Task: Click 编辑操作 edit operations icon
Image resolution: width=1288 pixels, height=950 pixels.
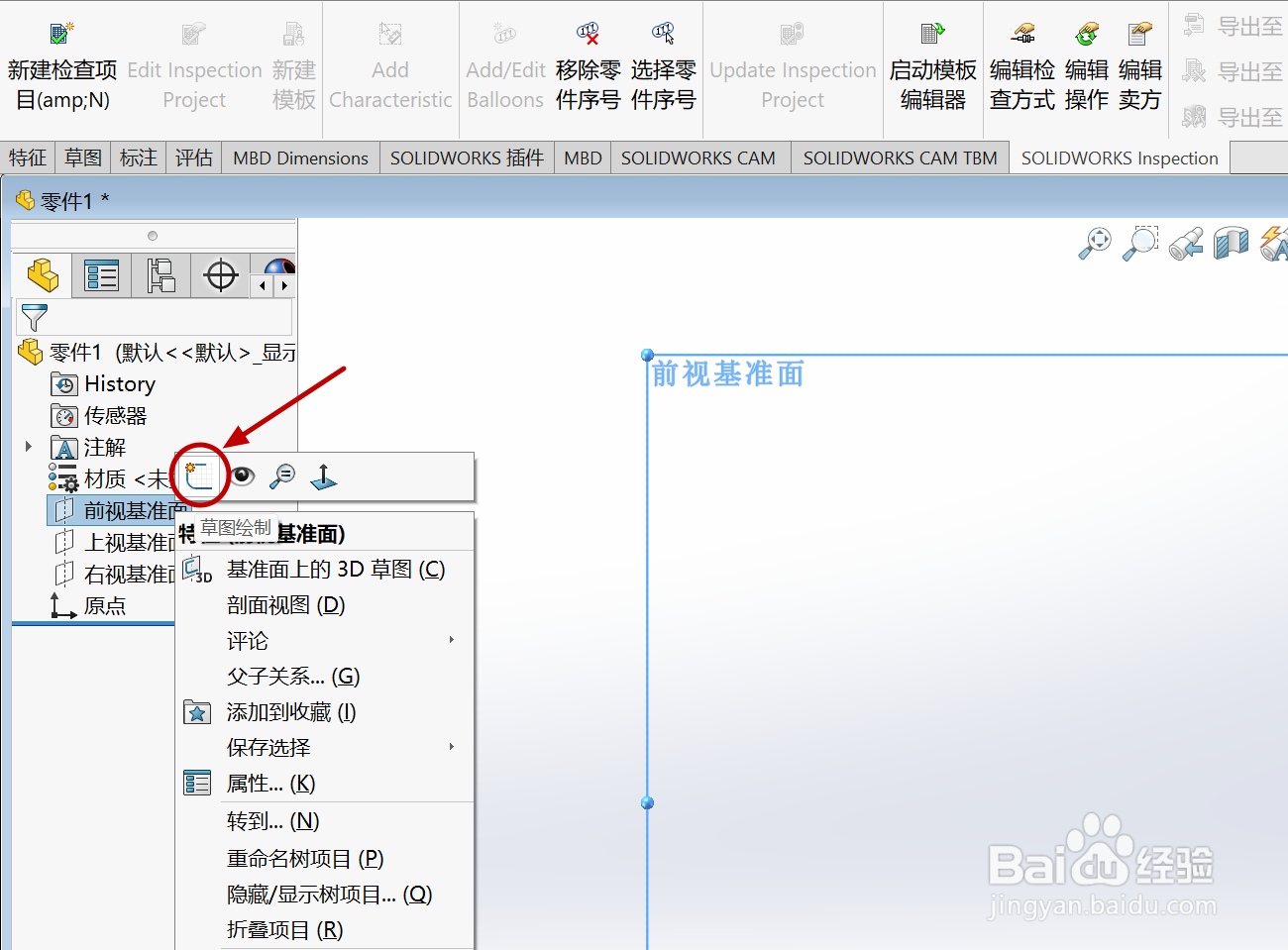Action: (1087, 34)
